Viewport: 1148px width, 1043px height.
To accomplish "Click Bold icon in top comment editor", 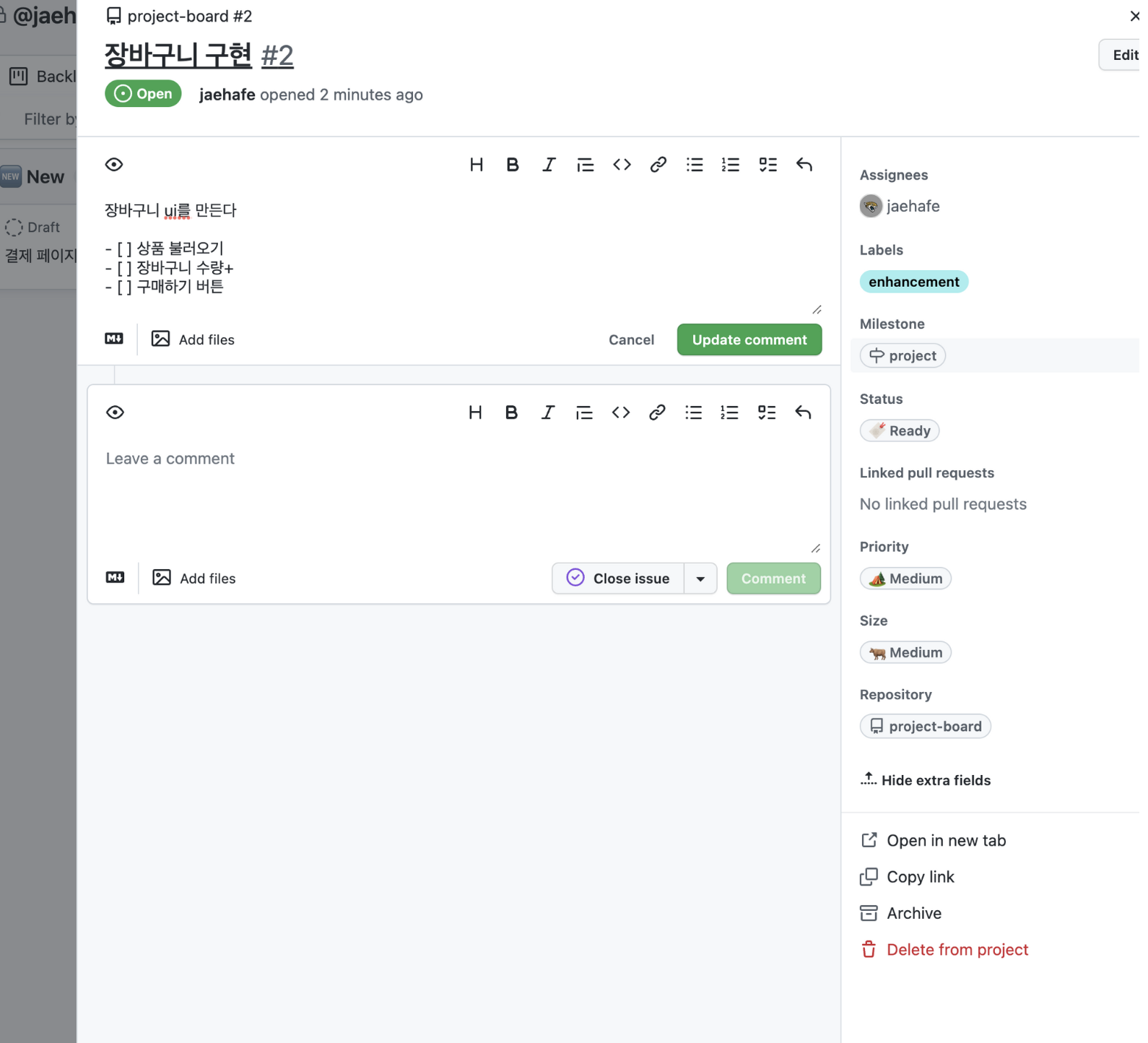I will coord(513,165).
